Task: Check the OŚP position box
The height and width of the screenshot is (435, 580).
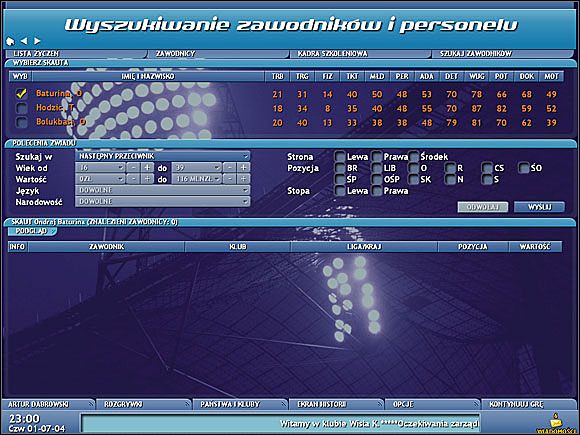Action: (x=377, y=179)
